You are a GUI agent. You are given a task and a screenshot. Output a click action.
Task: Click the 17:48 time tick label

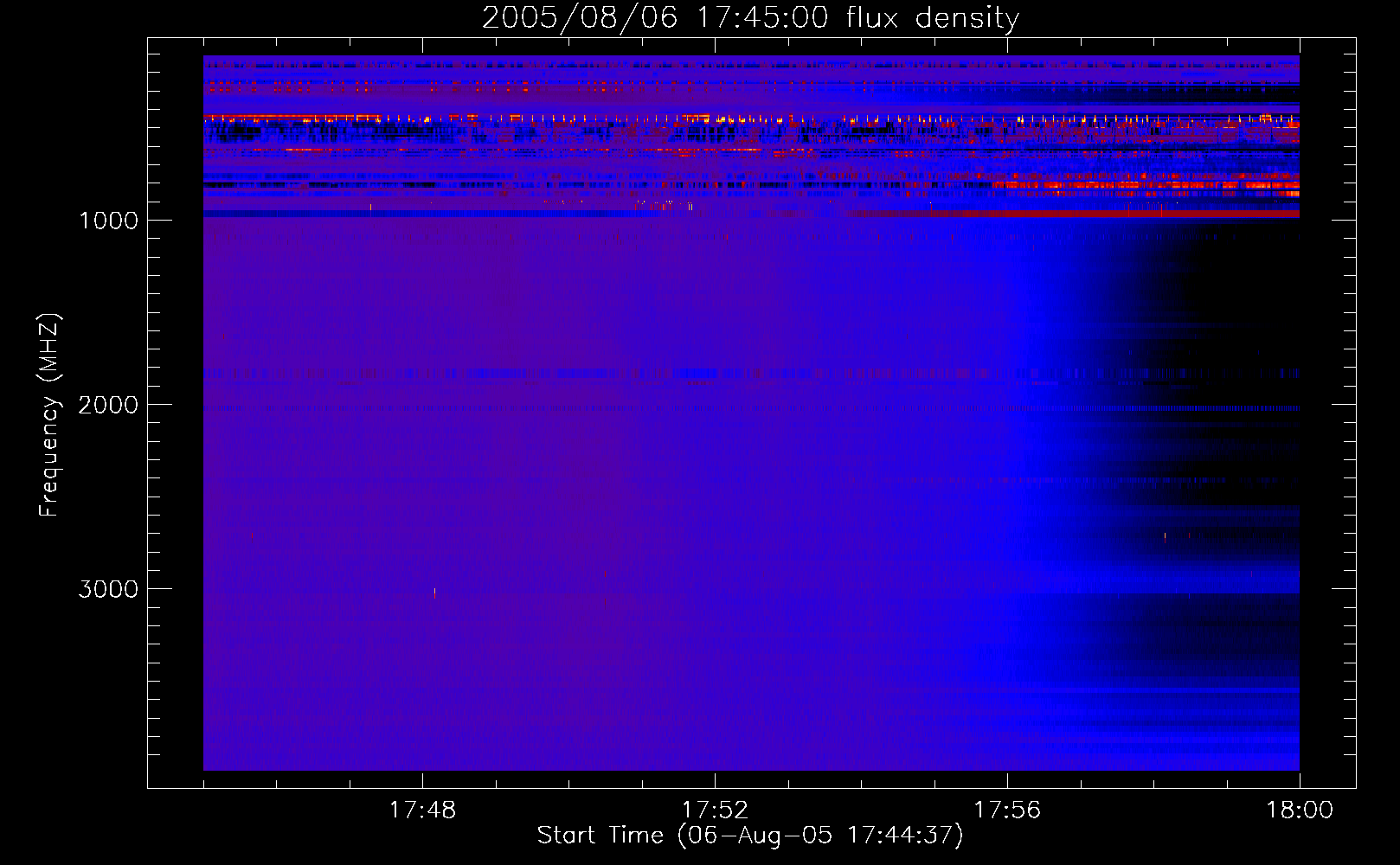pyautogui.click(x=422, y=811)
